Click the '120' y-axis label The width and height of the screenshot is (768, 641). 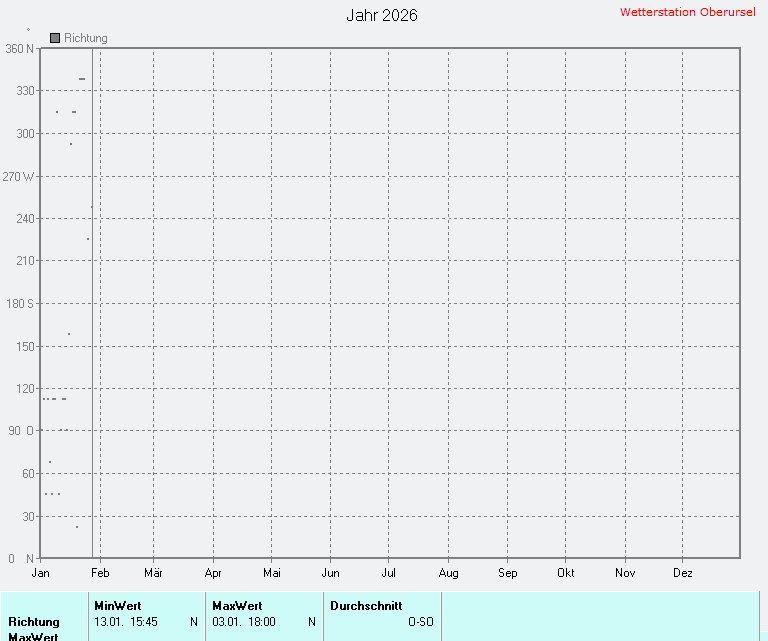(25, 389)
